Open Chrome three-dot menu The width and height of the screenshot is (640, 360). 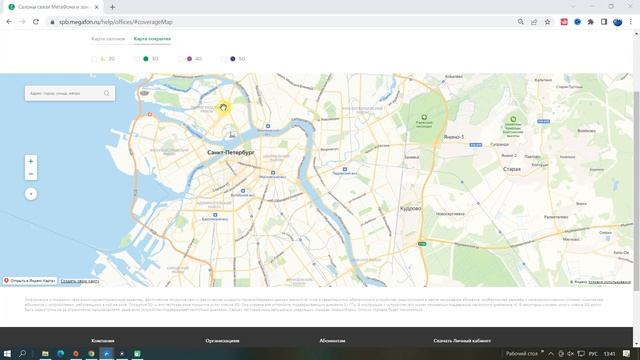[x=631, y=22]
